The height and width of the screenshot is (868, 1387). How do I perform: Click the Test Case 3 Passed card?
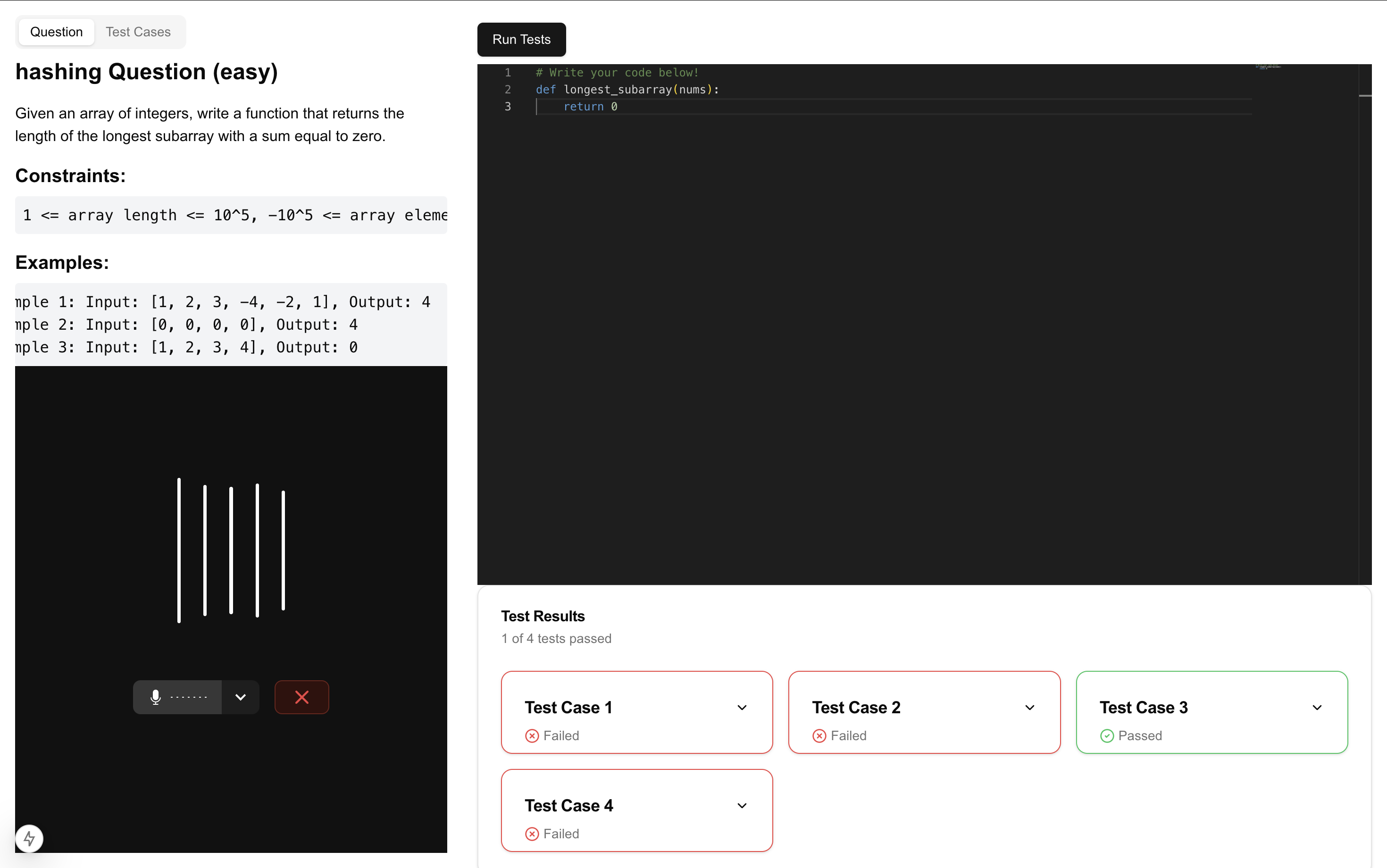click(1212, 712)
